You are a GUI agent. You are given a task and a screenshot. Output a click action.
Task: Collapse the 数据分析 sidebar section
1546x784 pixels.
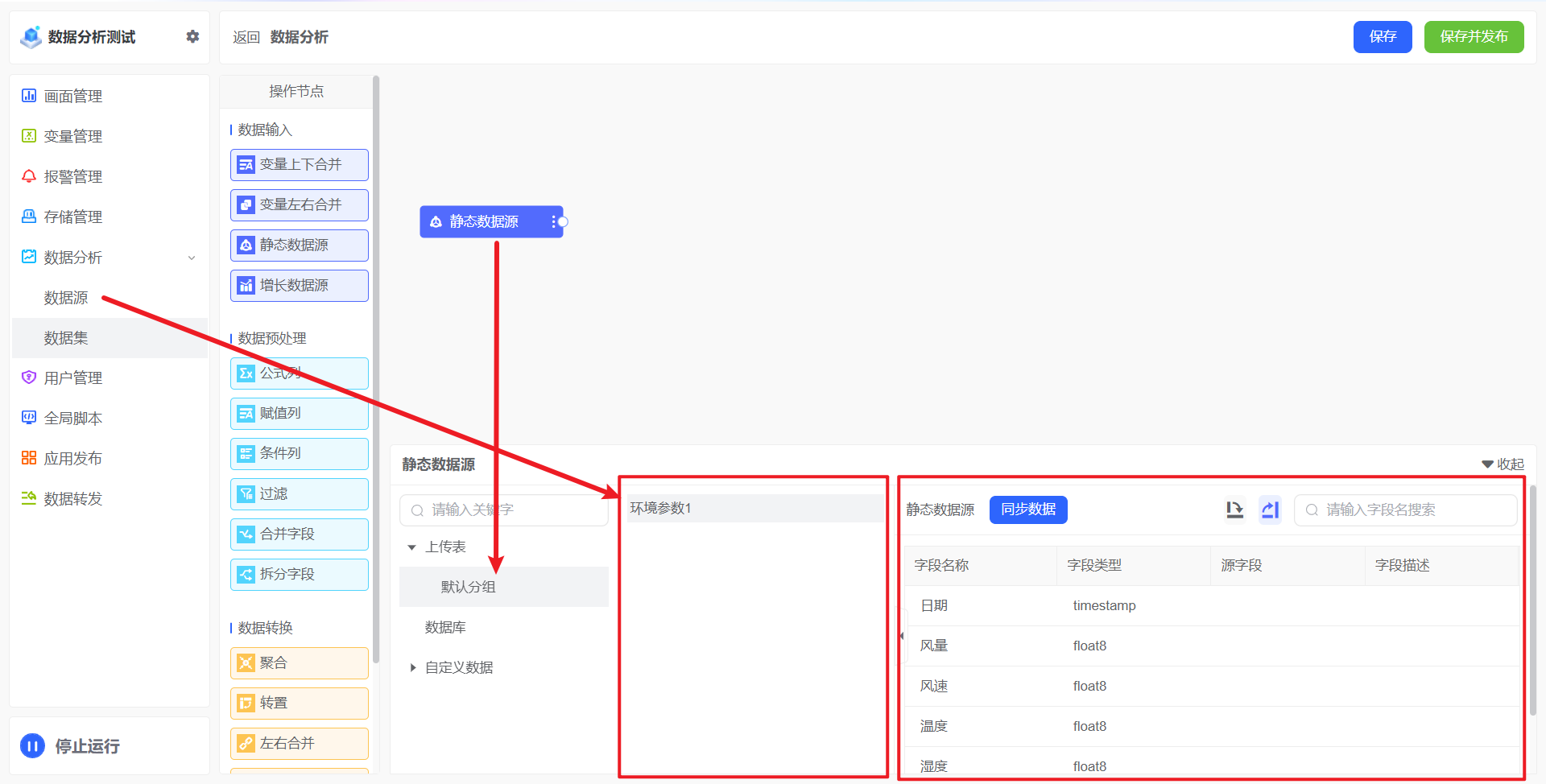click(x=192, y=258)
